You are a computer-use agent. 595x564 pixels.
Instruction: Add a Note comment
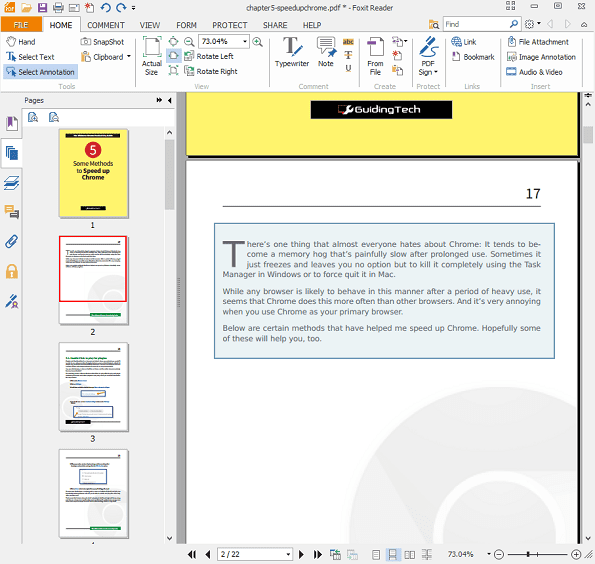[326, 52]
